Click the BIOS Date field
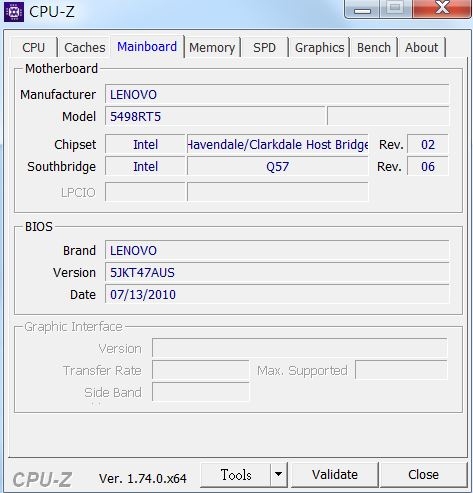Image resolution: width=473 pixels, height=493 pixels. 277,294
